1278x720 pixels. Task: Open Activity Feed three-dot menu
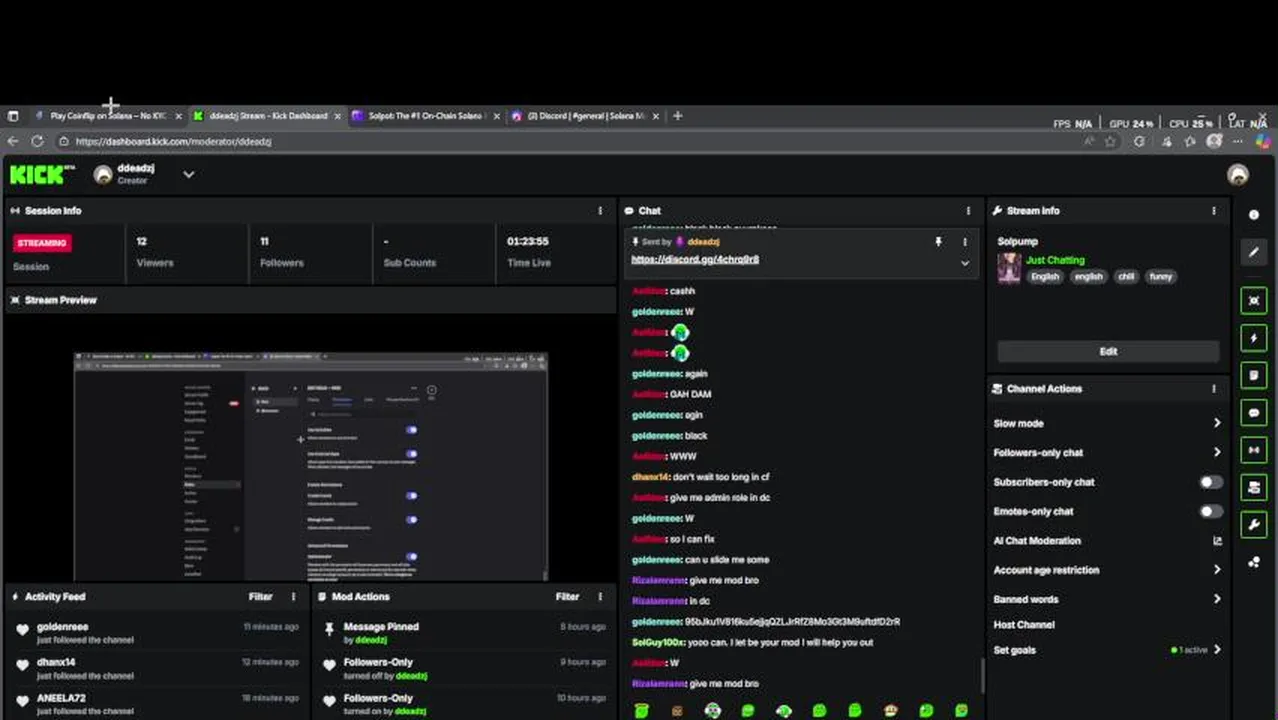pyautogui.click(x=293, y=597)
